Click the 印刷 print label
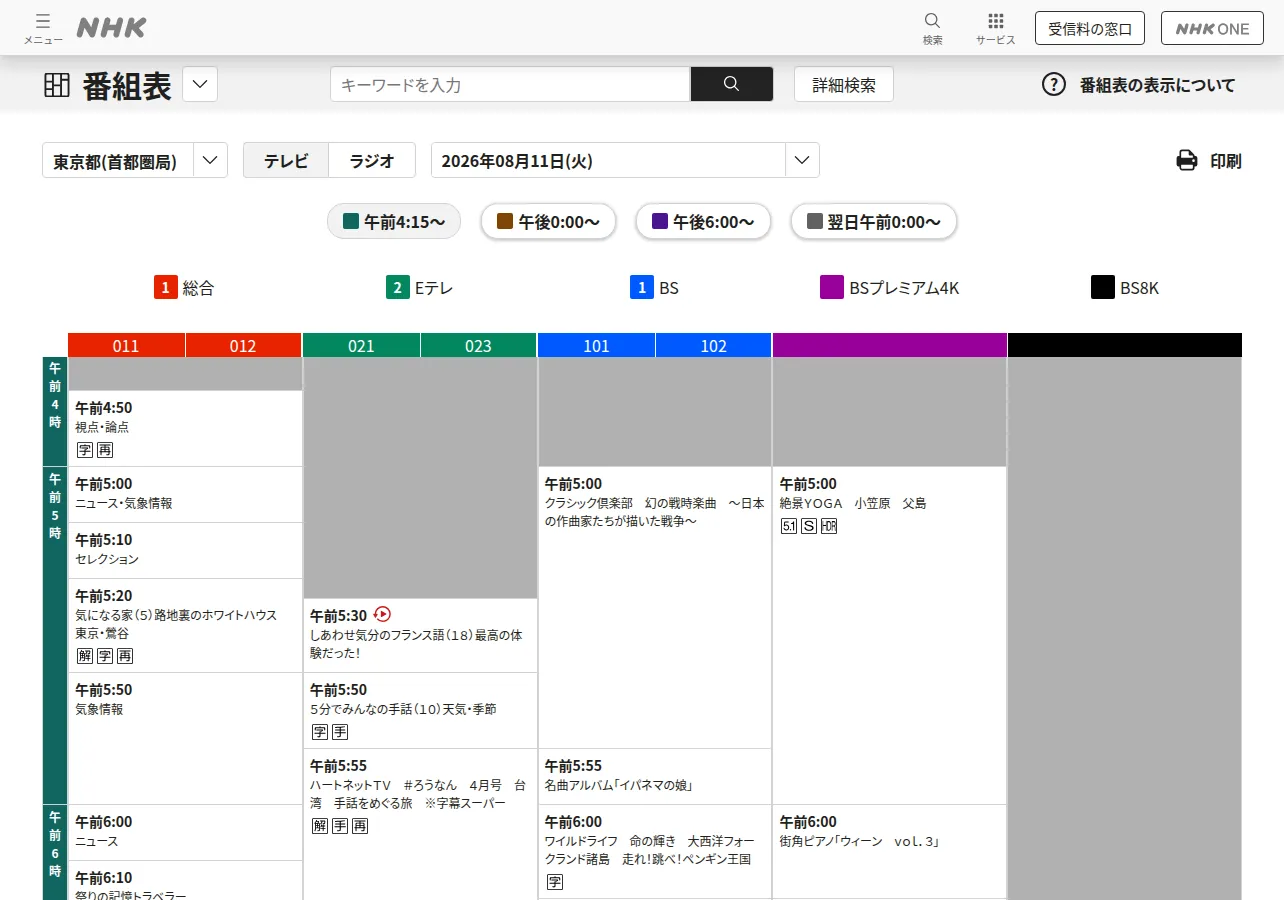 [1226, 161]
